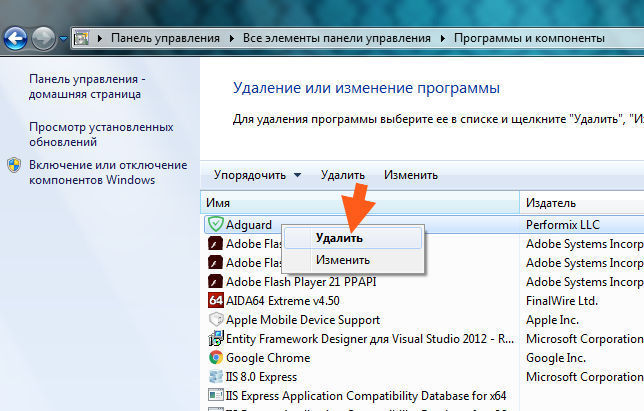Click FinalWire Ltd. publisher cell
The height and width of the screenshot is (411, 644).
[561, 301]
